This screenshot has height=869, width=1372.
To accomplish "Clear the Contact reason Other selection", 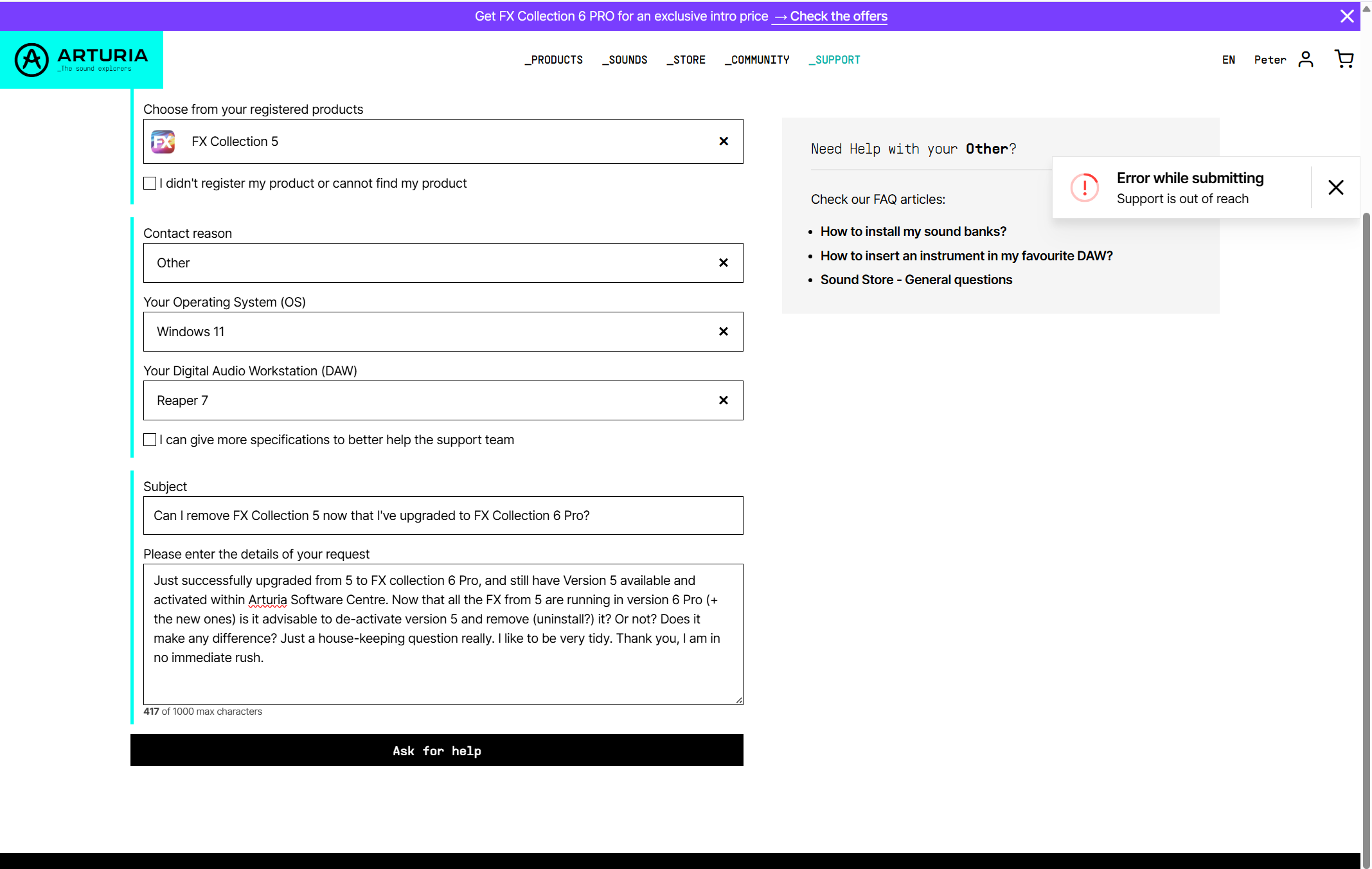I will (x=724, y=263).
